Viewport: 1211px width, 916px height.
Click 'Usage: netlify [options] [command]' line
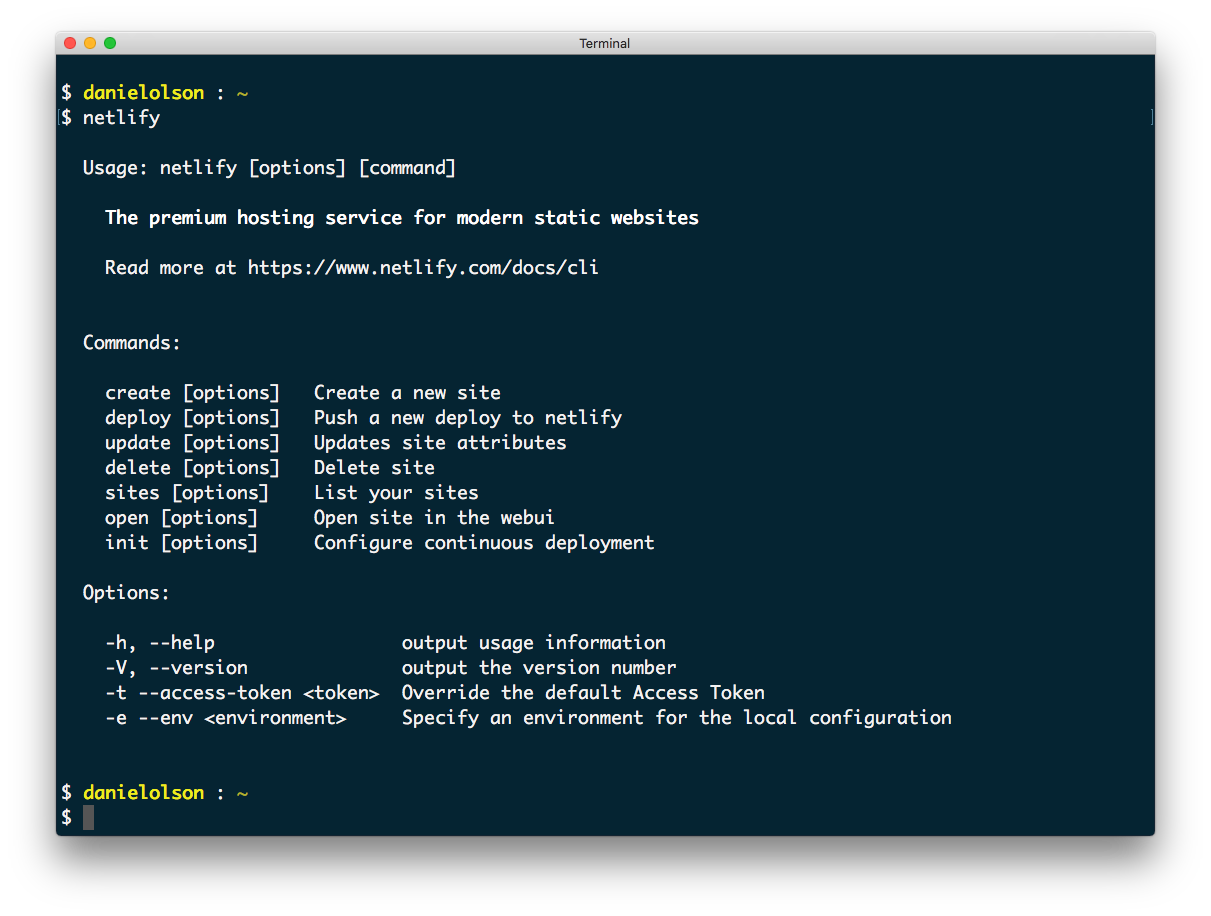[269, 168]
